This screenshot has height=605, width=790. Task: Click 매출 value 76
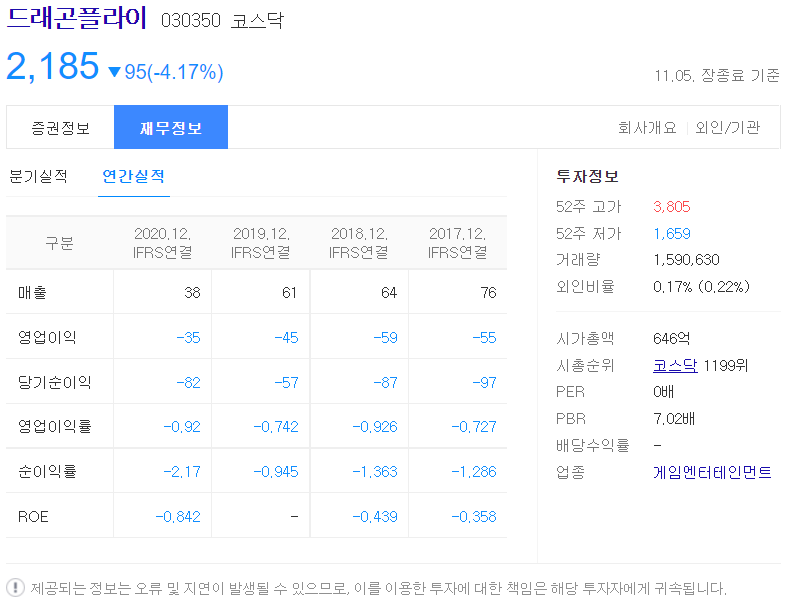[488, 292]
